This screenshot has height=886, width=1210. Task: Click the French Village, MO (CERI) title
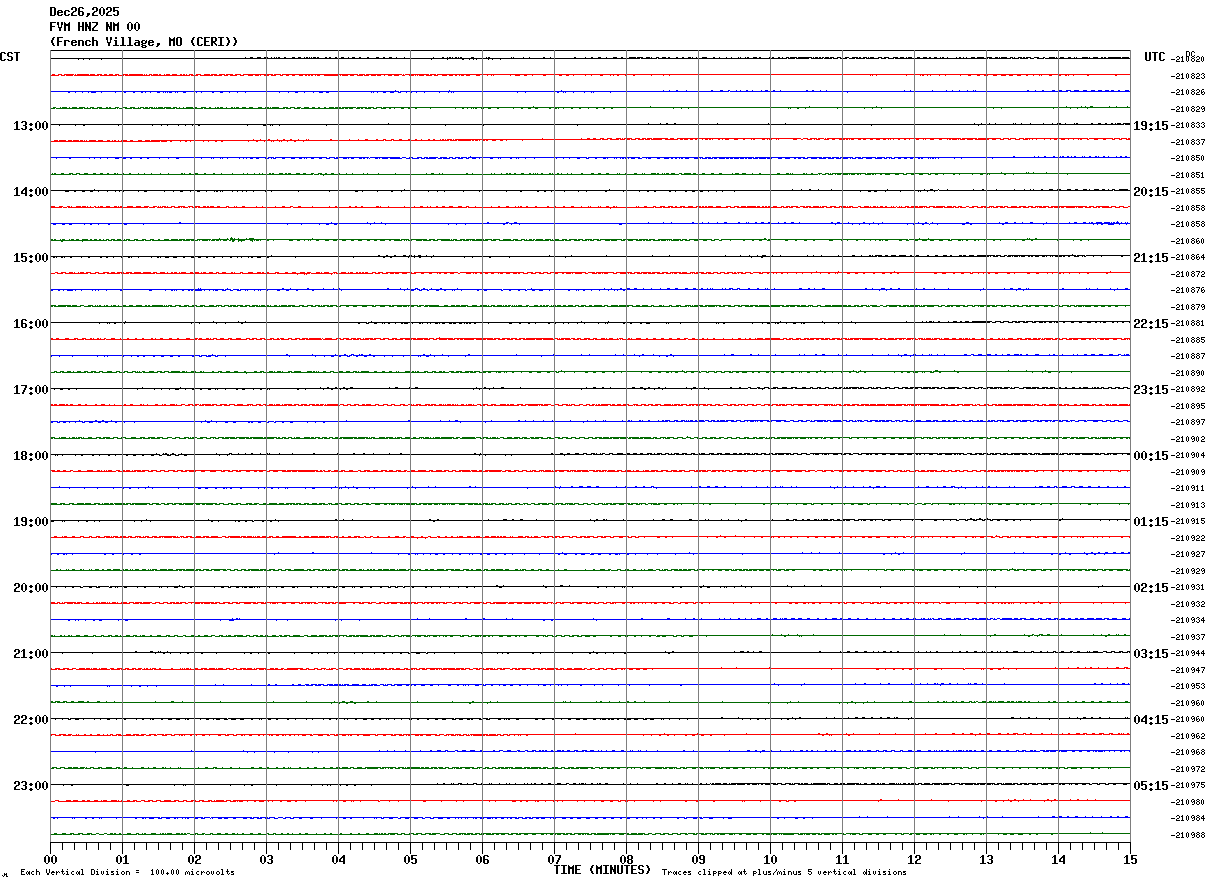coord(144,42)
